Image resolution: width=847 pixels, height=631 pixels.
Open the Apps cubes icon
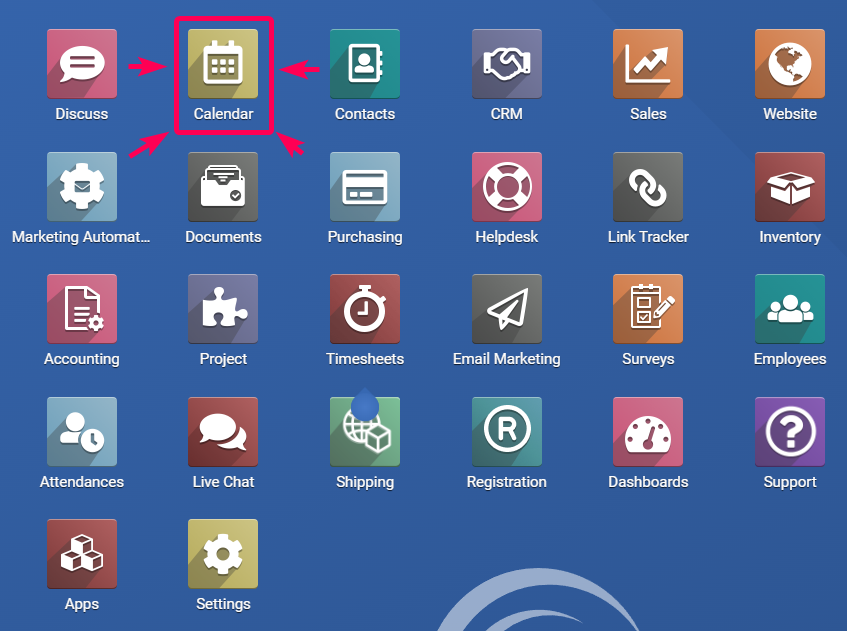click(x=82, y=554)
